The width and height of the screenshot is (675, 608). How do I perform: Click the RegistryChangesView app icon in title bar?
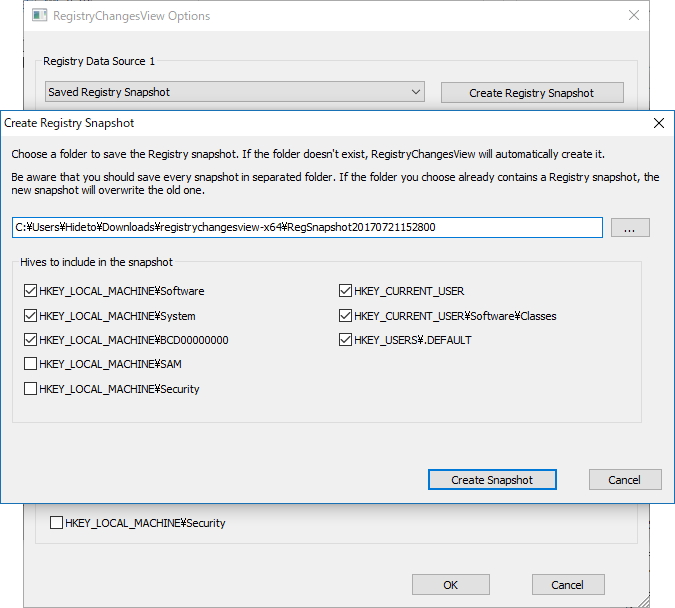coord(39,16)
